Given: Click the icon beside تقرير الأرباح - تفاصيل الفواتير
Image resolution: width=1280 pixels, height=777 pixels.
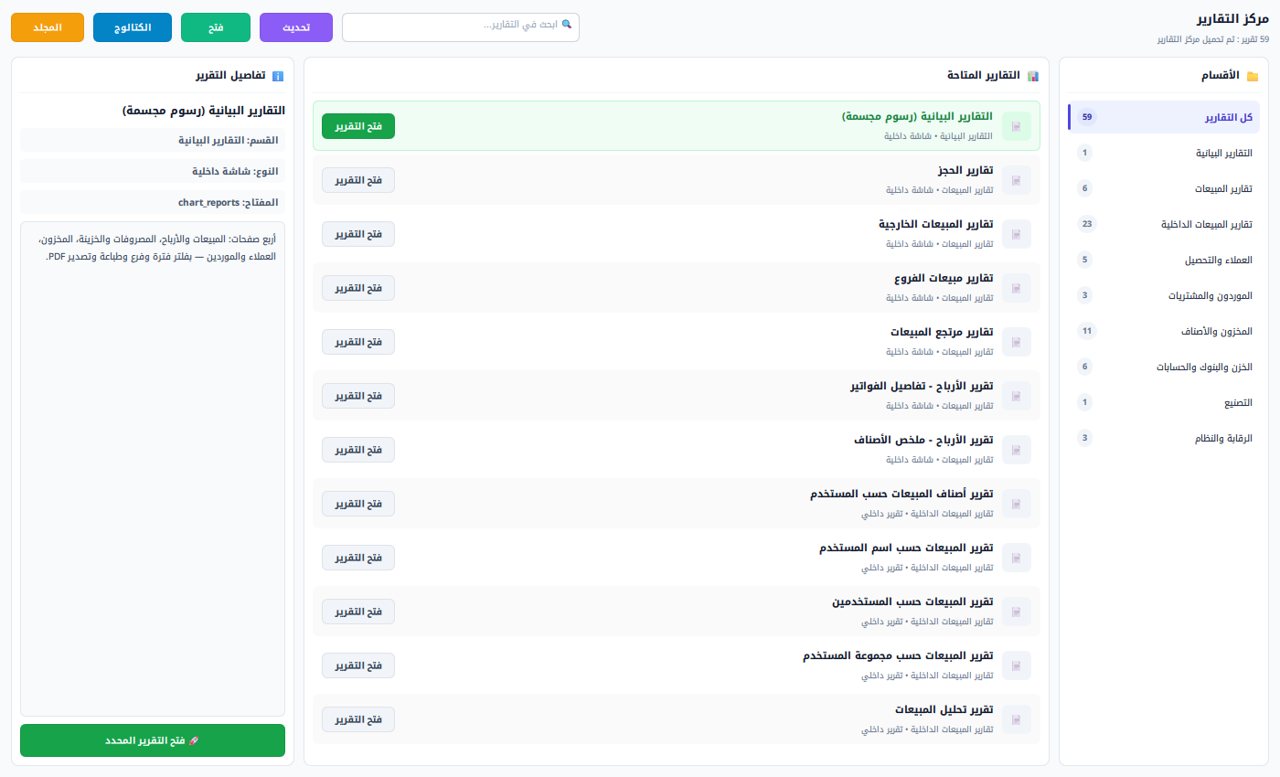Looking at the screenshot, I should [1016, 396].
